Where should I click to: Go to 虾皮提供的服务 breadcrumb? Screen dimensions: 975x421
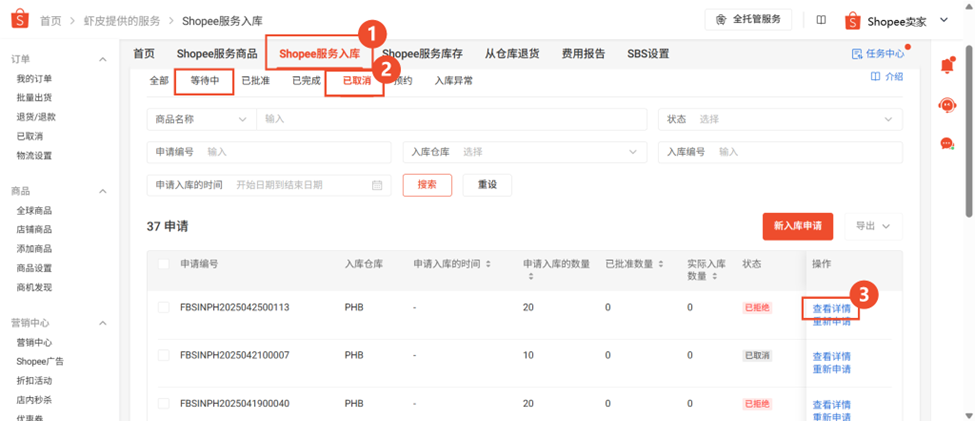click(x=121, y=21)
